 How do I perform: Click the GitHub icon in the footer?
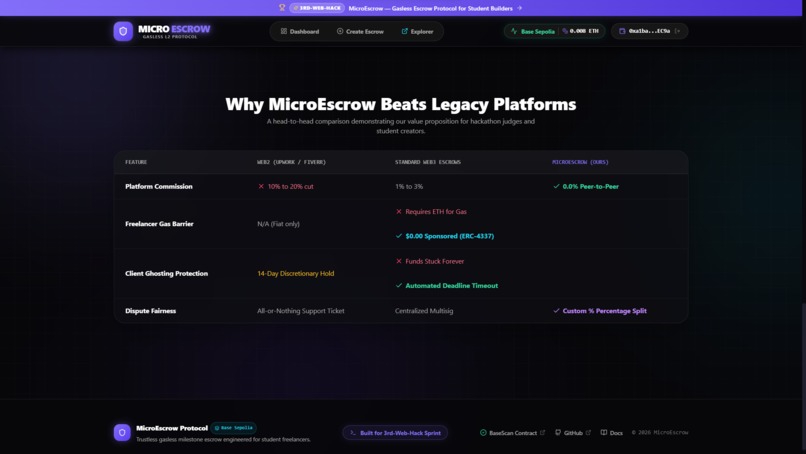click(x=558, y=433)
